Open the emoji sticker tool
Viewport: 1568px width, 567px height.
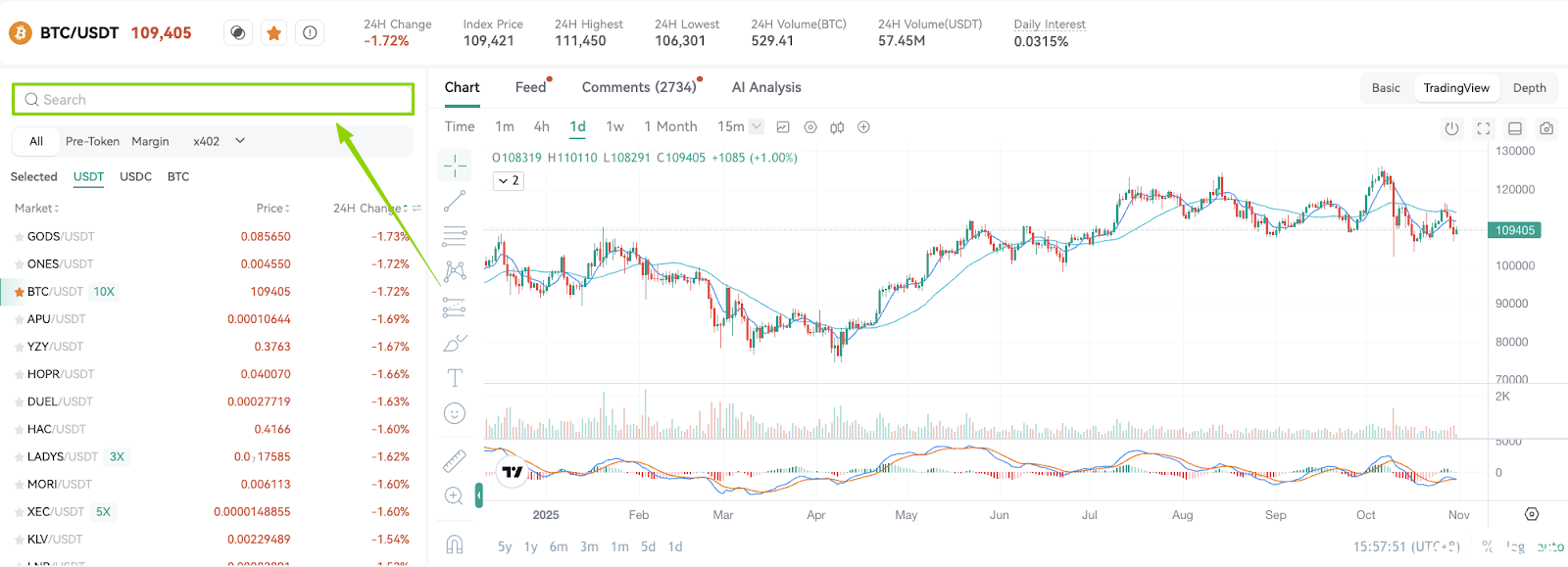[x=455, y=413]
